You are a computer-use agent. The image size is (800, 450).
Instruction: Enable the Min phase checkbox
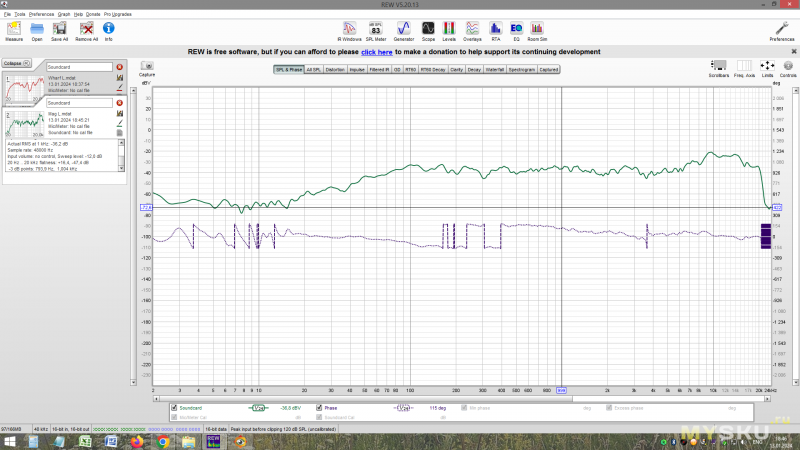click(465, 408)
